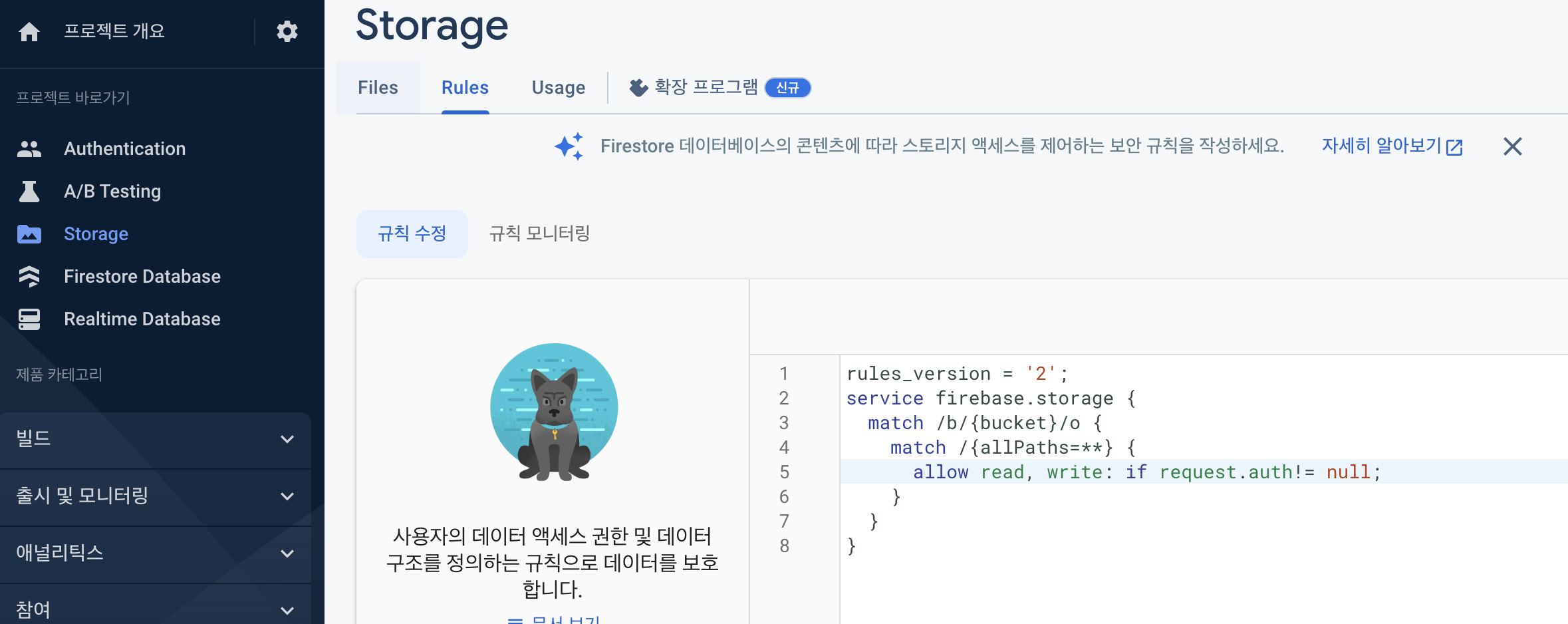Click the 신규 badge
The height and width of the screenshot is (624, 1568).
(x=788, y=88)
